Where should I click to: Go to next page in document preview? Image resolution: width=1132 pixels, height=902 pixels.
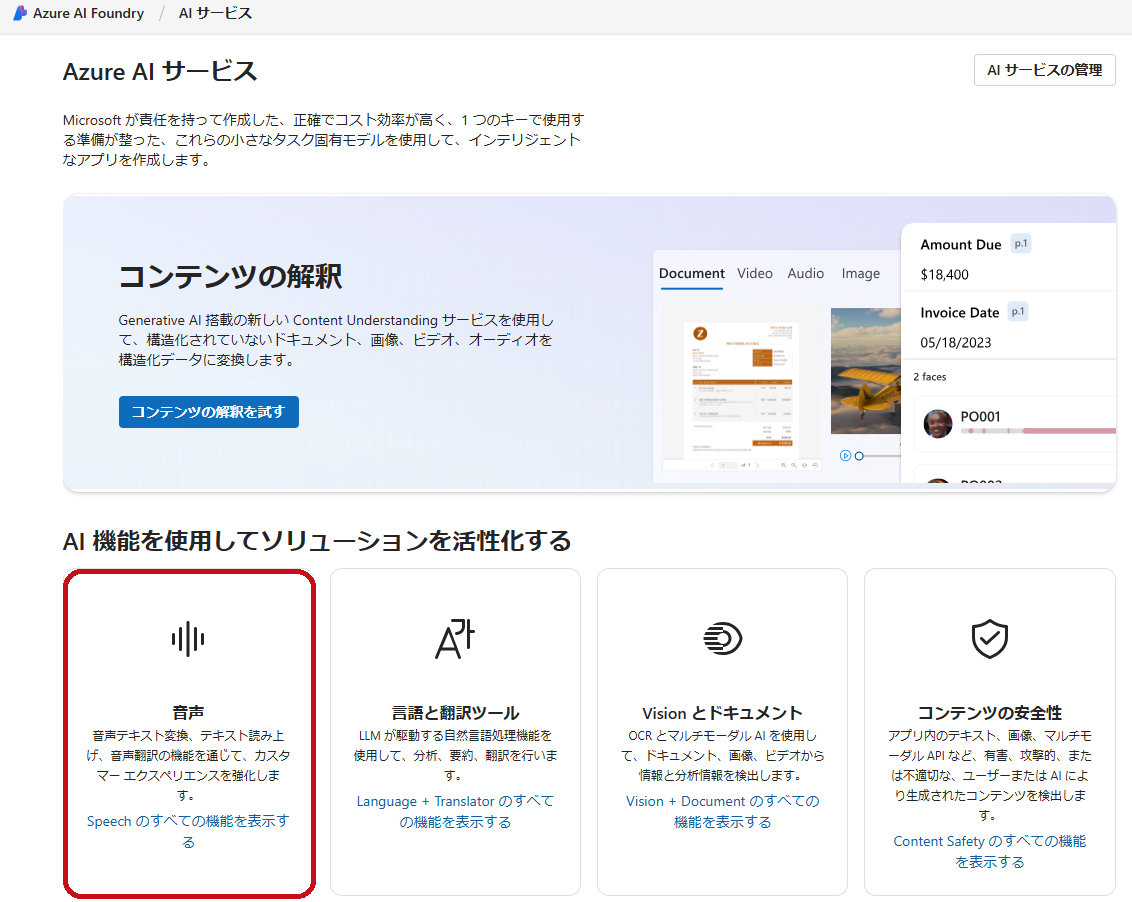point(757,466)
